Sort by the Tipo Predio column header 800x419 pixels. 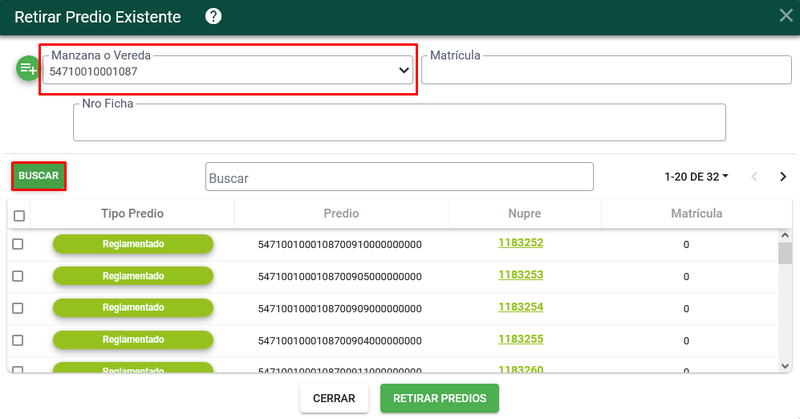(x=132, y=213)
